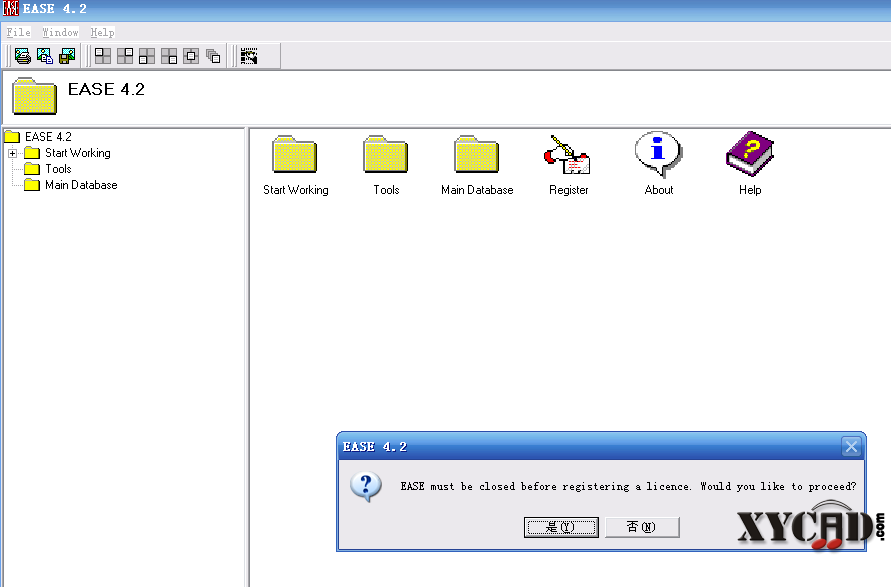This screenshot has height=587, width=891.
Task: Select Start Working in the tree
Action: tap(78, 153)
